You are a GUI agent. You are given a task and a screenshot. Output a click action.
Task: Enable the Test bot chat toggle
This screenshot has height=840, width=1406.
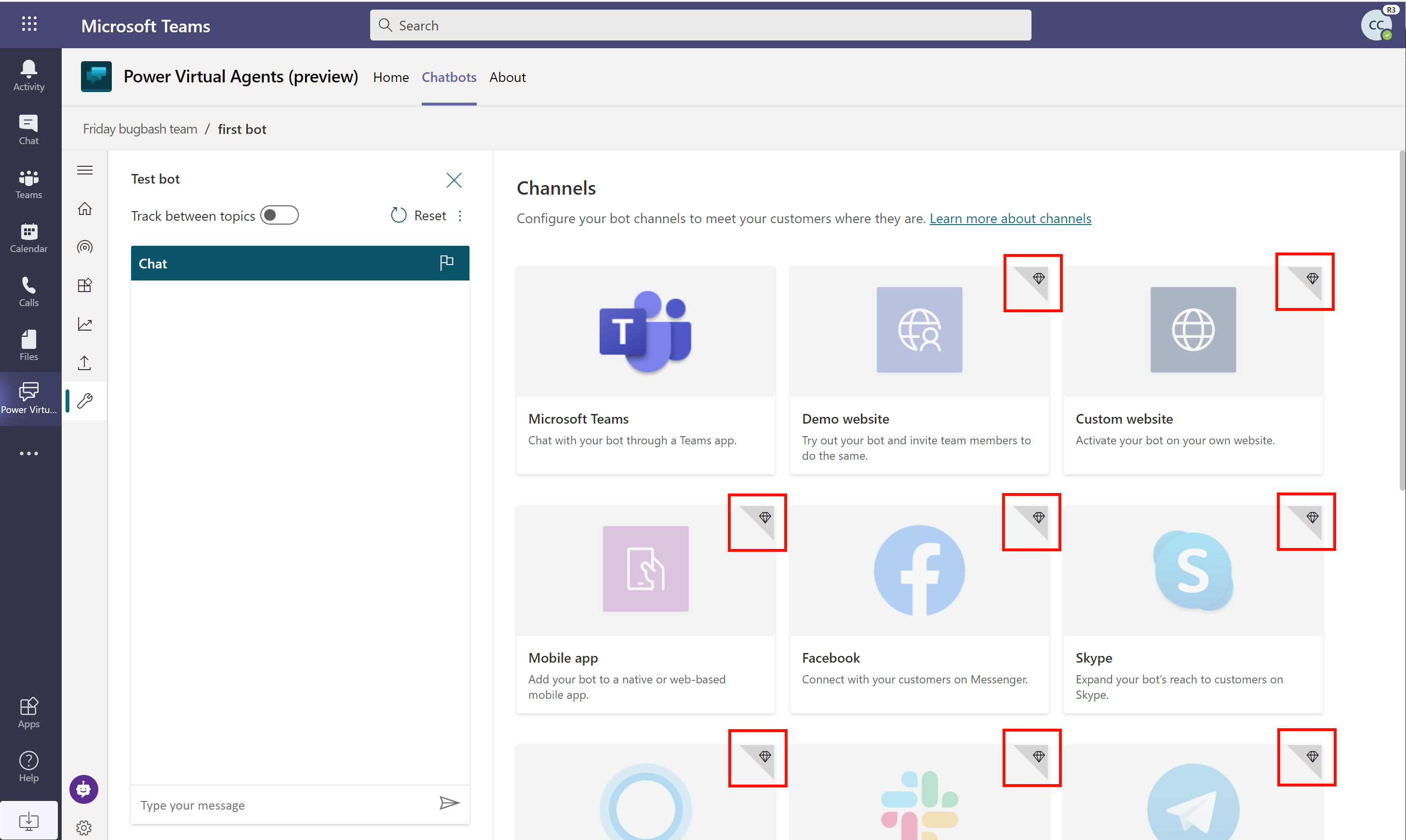click(280, 214)
